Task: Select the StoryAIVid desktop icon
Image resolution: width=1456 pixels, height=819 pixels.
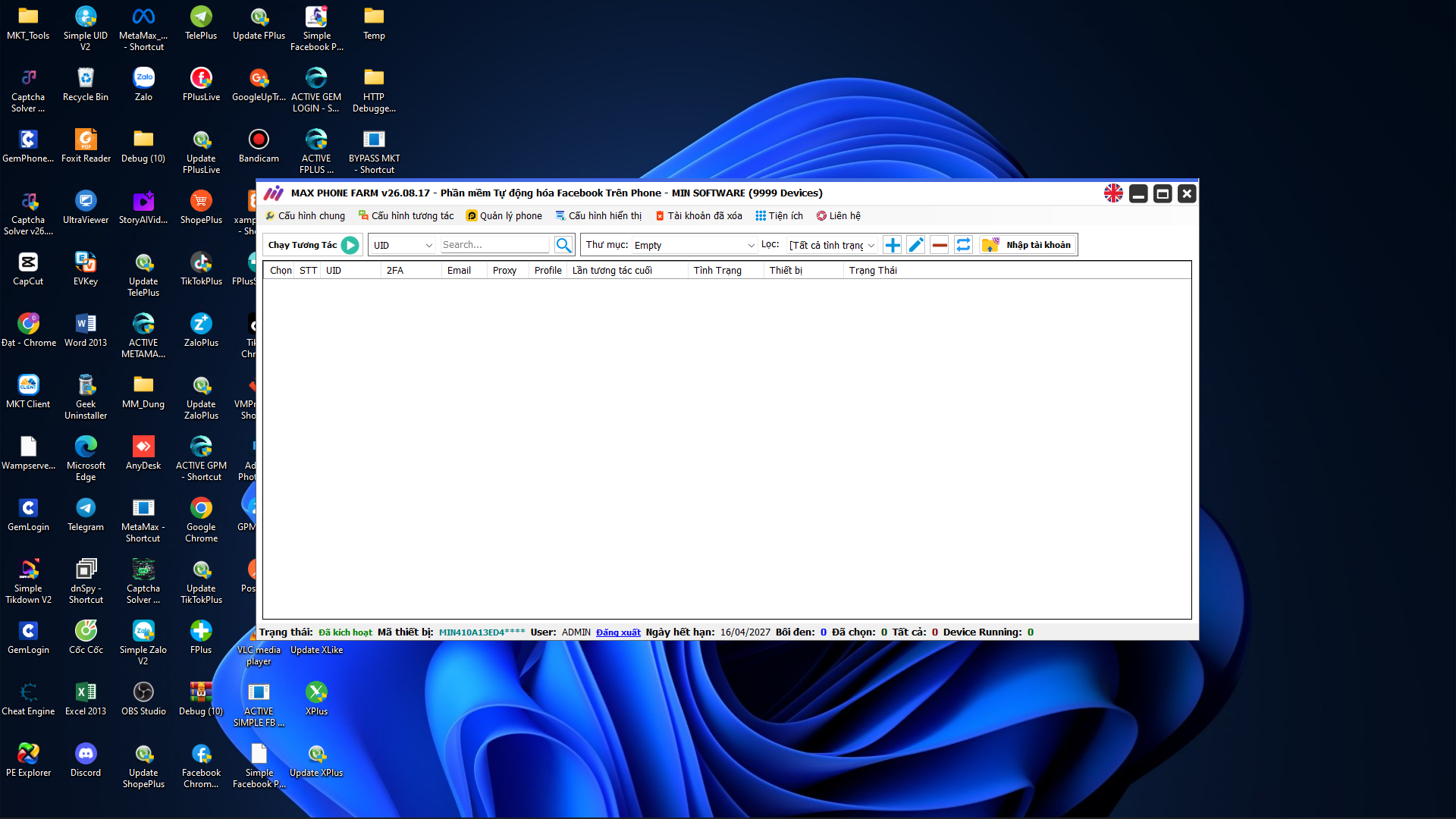Action: [x=143, y=208]
